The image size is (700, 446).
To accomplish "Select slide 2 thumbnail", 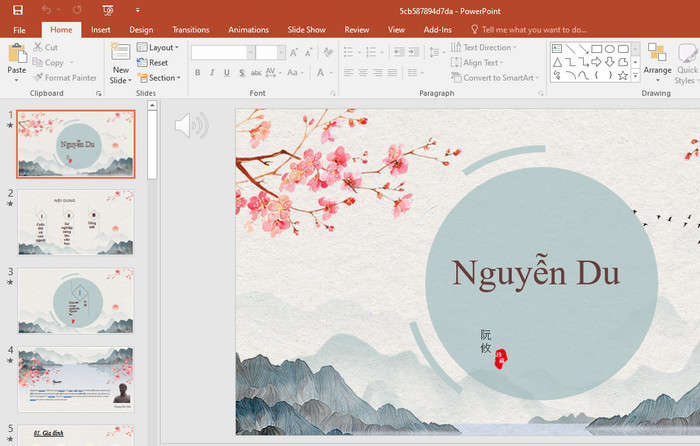I will (76, 222).
